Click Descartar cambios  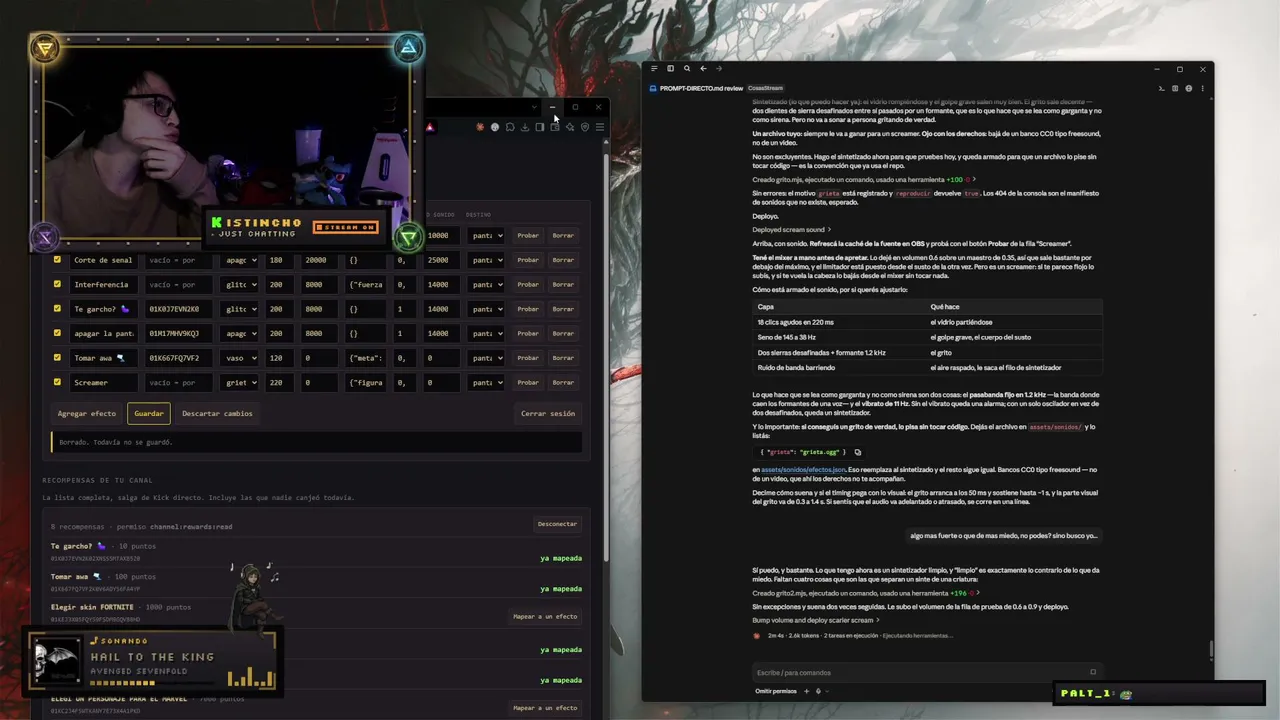click(x=217, y=413)
